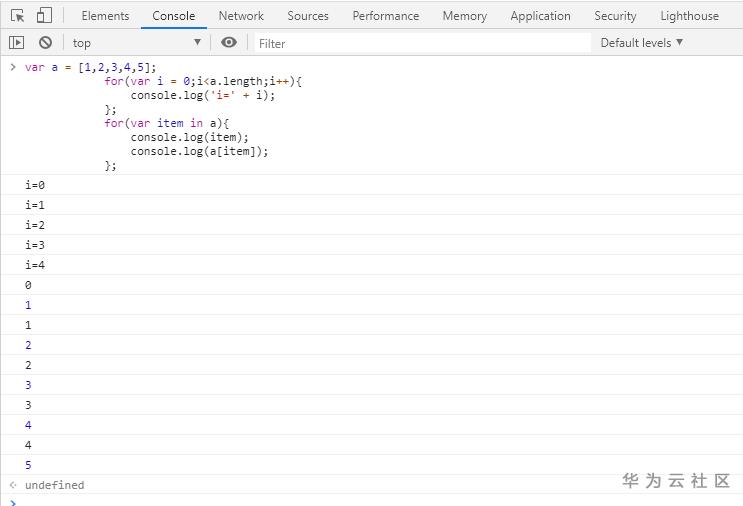
Task: Show the console sidebar panel
Action: click(16, 42)
